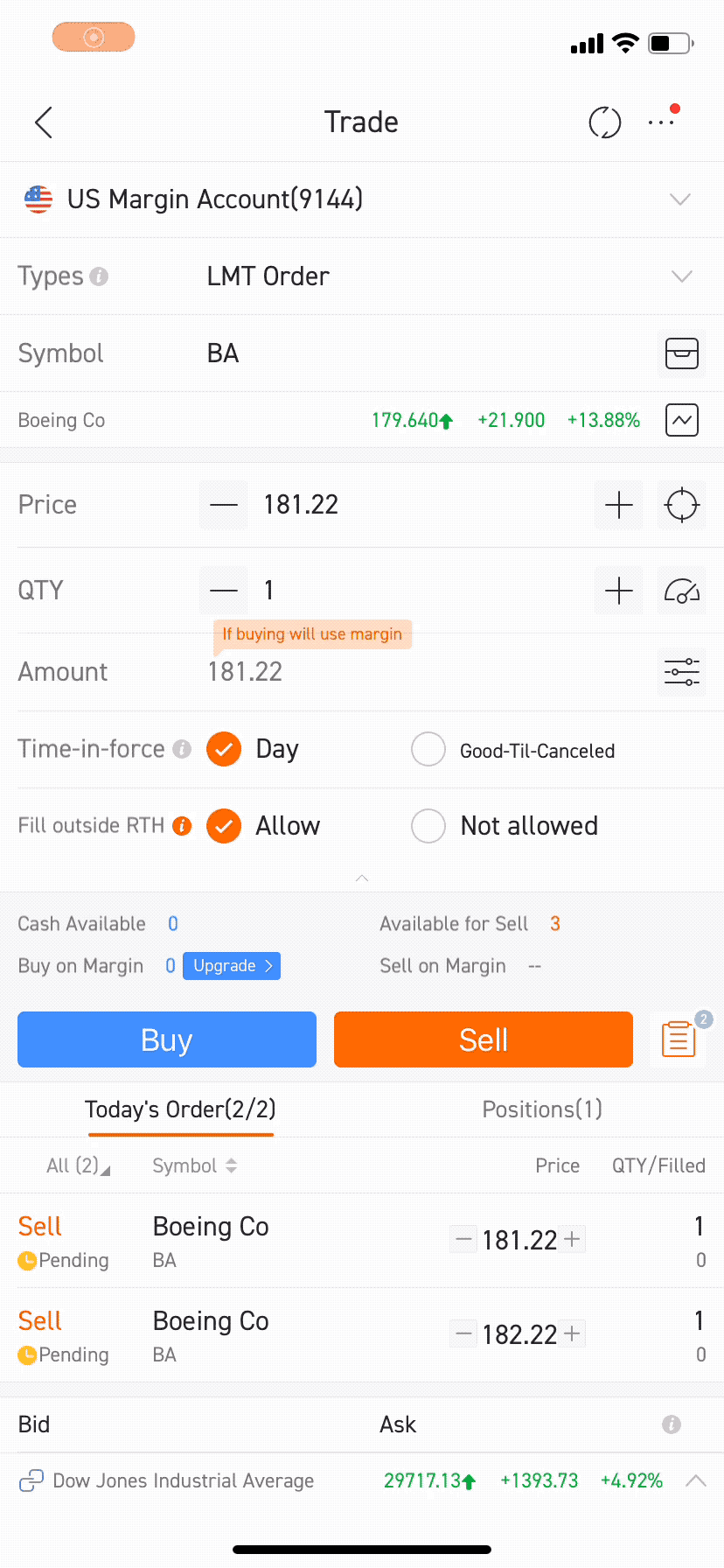Open the amount settings sliders icon
The image size is (724, 1568).
682,672
